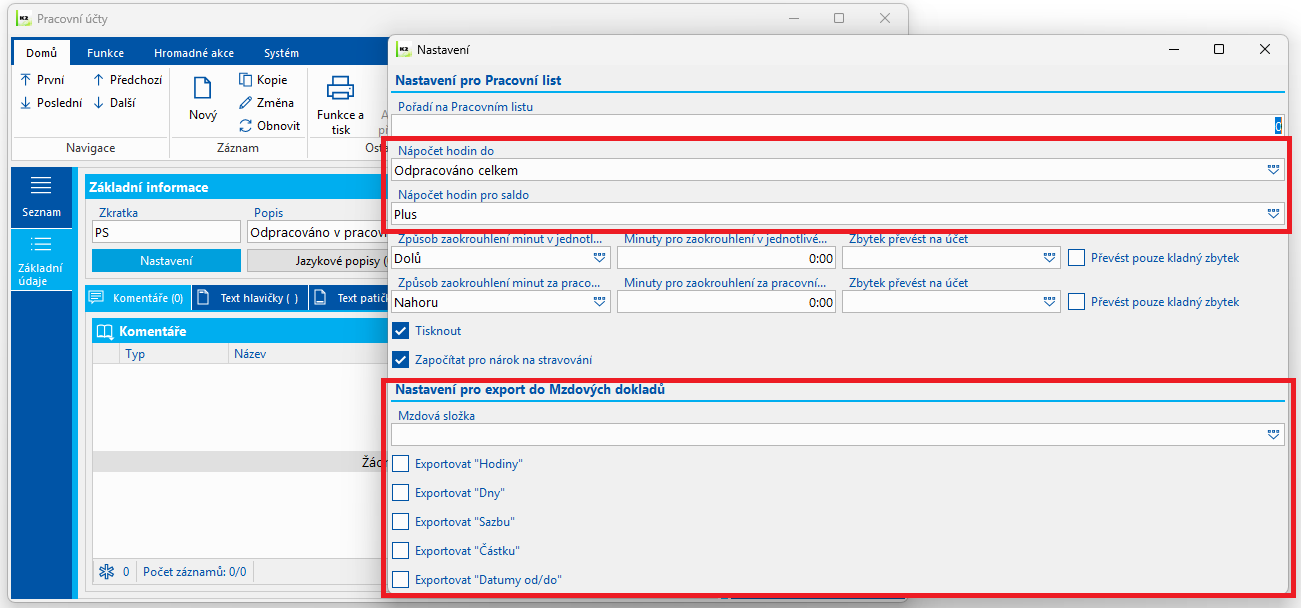This screenshot has width=1301, height=608.
Task: Select Text patičky tab
Action: pos(349,298)
